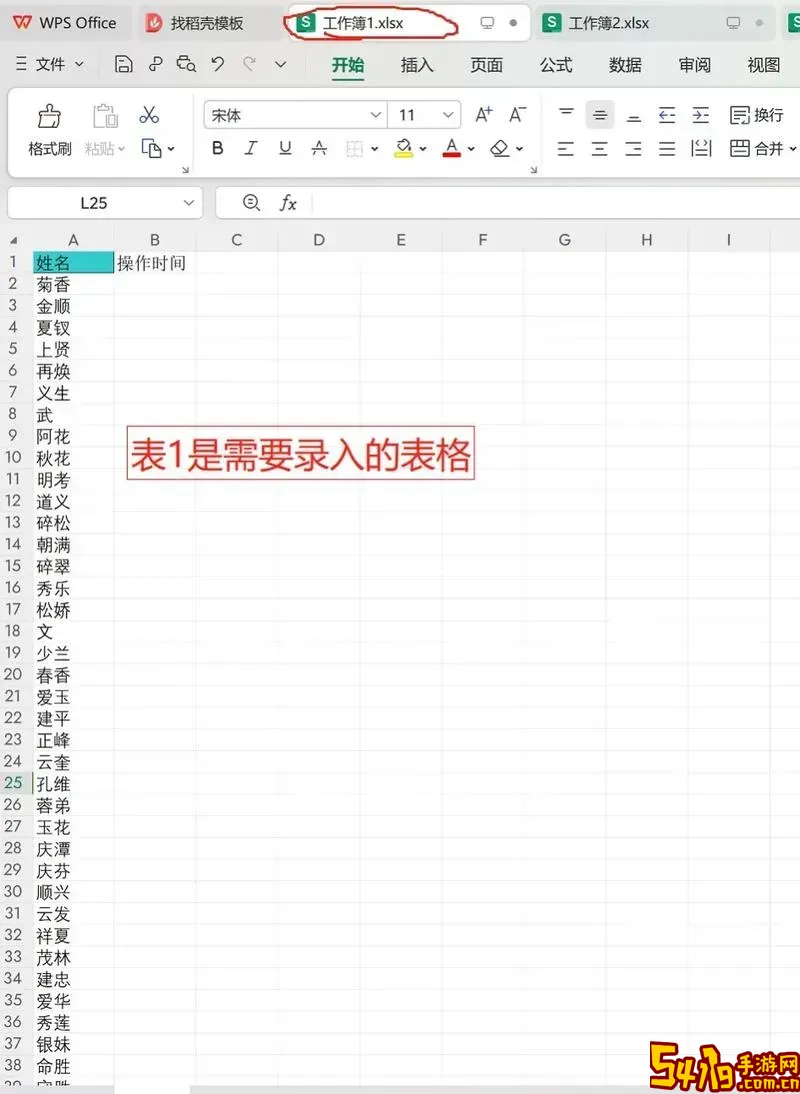Image resolution: width=800 pixels, height=1094 pixels.
Task: Align text right horizontally
Action: pos(633,148)
